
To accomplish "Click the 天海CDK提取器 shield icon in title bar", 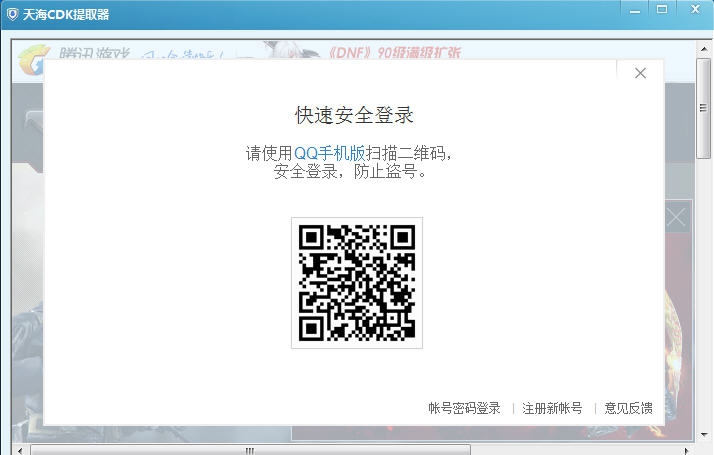I will [x=12, y=14].
